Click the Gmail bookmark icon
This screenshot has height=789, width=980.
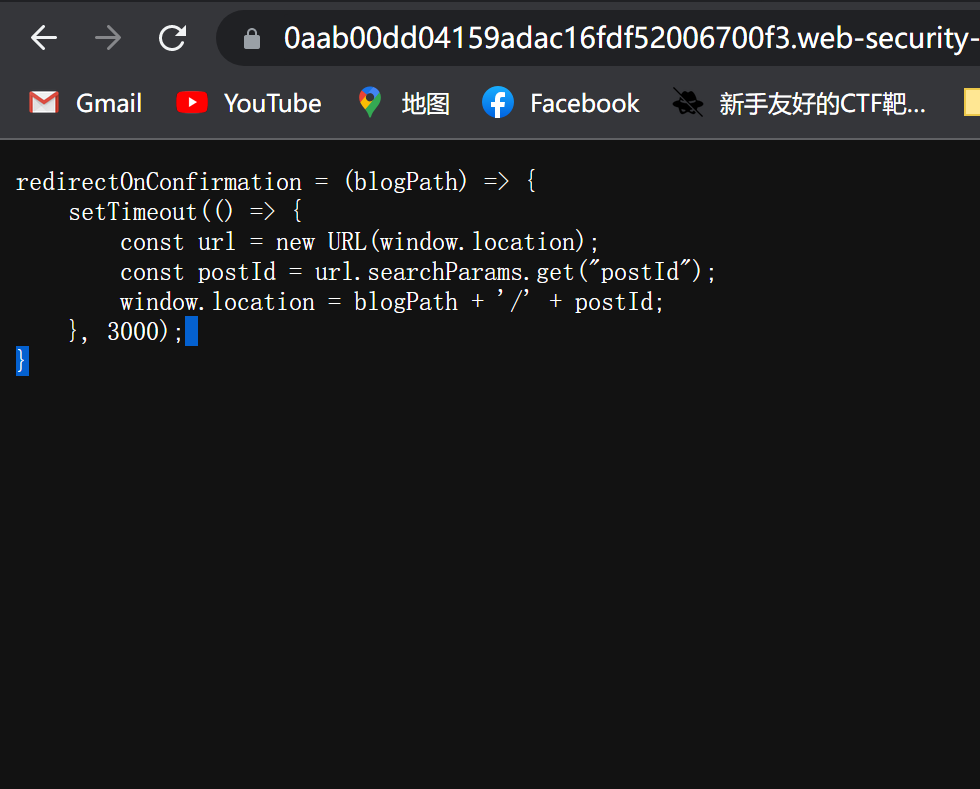[x=43, y=102]
